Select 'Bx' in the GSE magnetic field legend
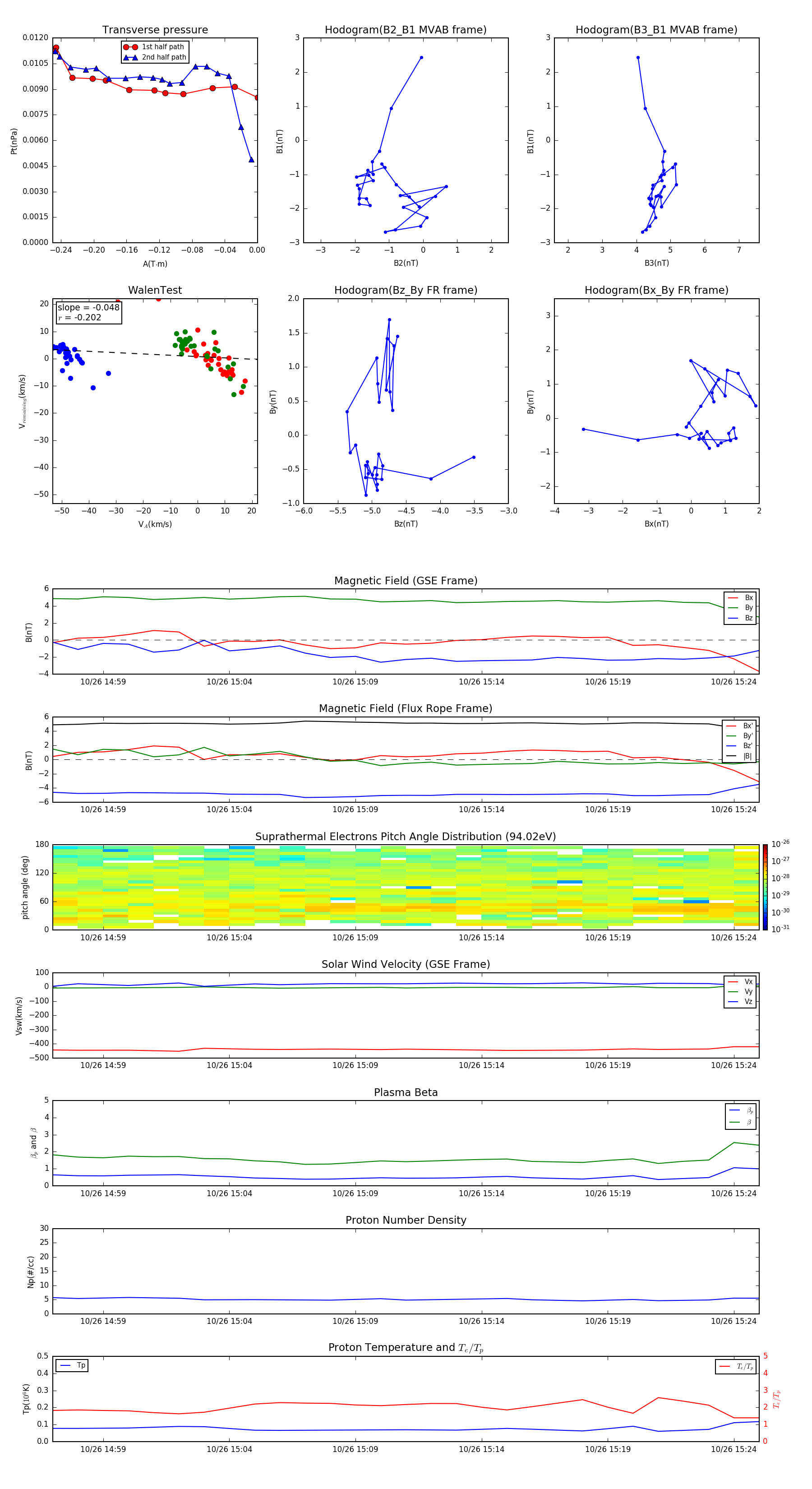This screenshot has height=1489, width=812. tap(741, 598)
